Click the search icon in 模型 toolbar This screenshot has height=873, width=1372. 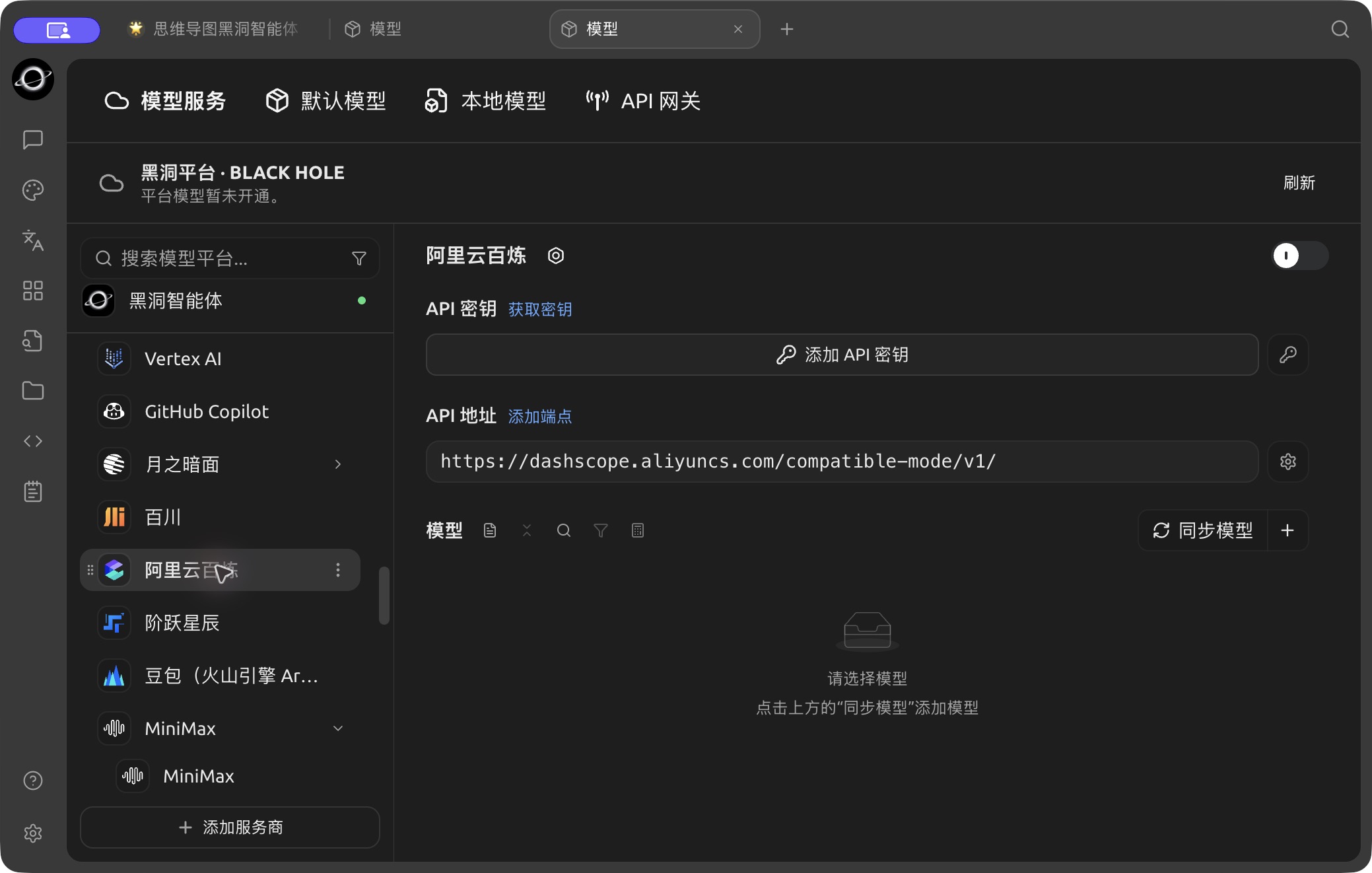(564, 530)
